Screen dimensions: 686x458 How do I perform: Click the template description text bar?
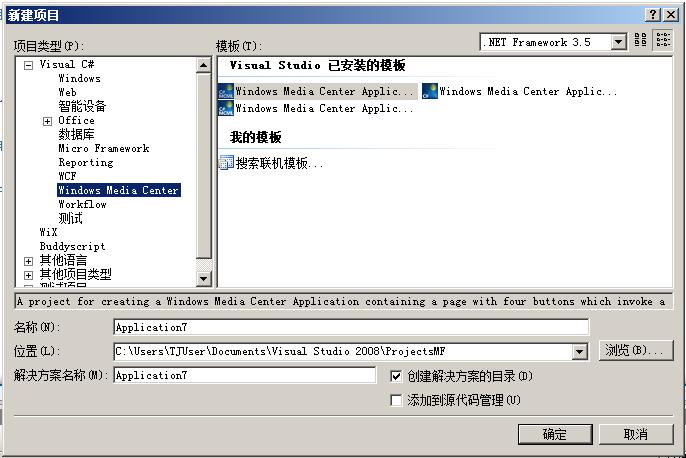tap(343, 301)
